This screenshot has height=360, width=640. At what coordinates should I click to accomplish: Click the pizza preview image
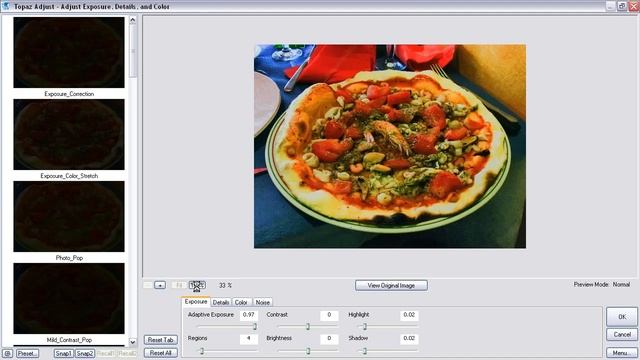tap(390, 146)
